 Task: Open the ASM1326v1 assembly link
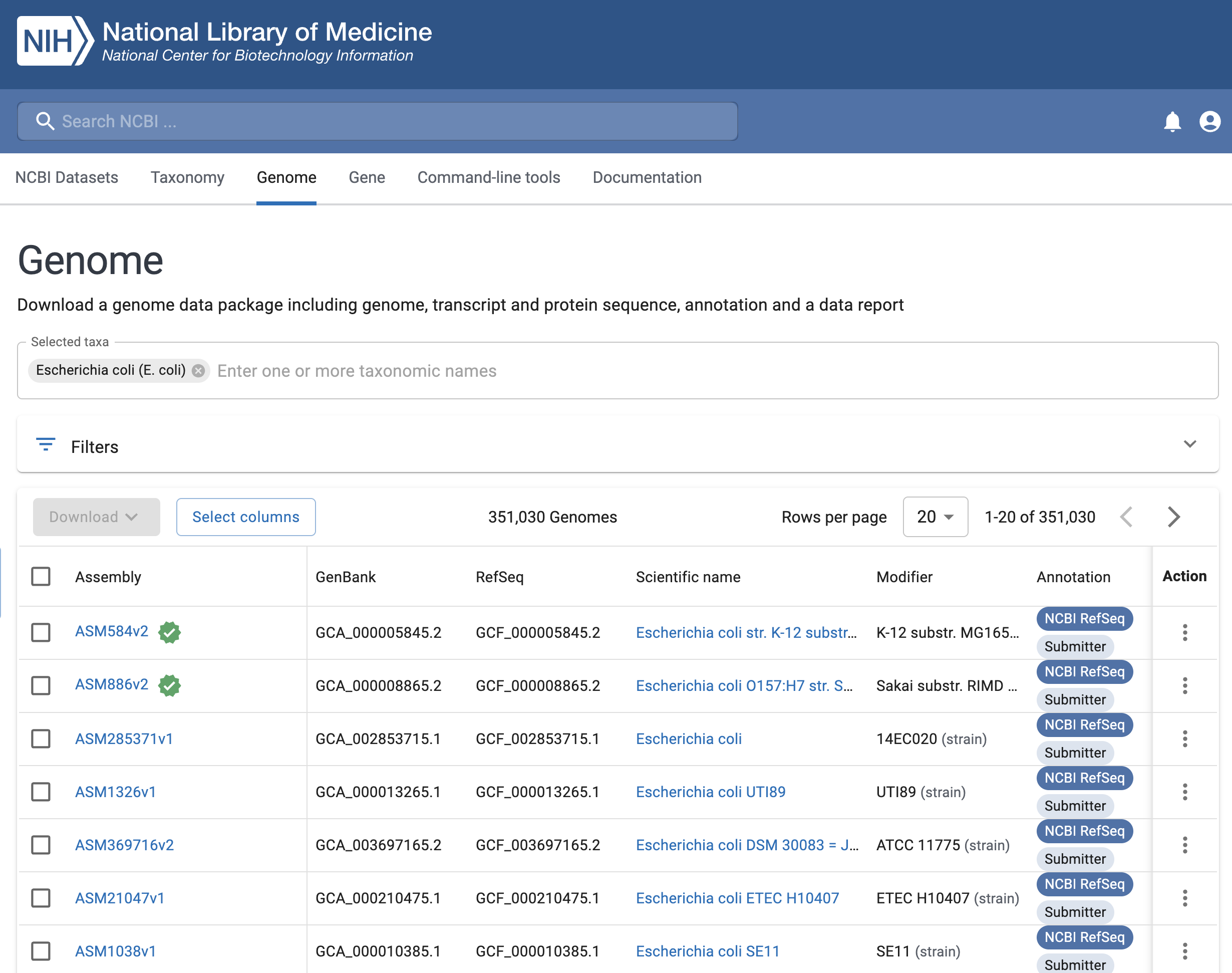tap(116, 792)
